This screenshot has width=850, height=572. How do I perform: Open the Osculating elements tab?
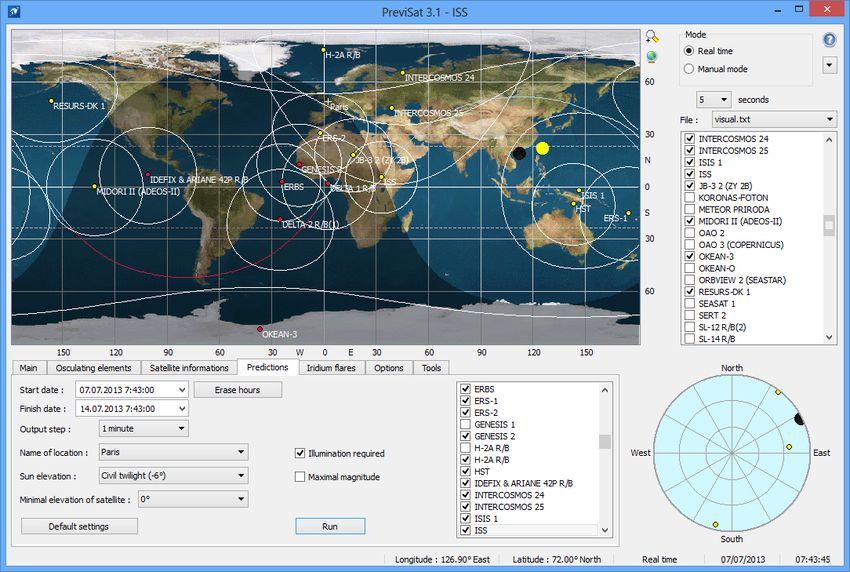tap(93, 368)
